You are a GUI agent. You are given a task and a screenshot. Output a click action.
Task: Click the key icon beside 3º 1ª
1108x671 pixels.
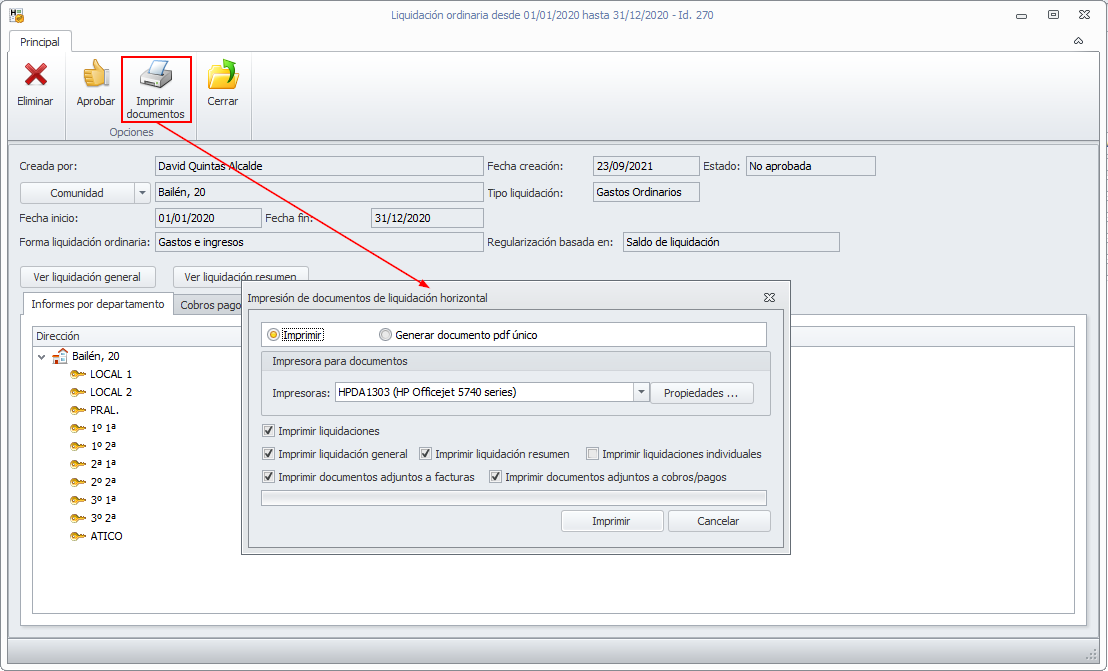[x=78, y=500]
